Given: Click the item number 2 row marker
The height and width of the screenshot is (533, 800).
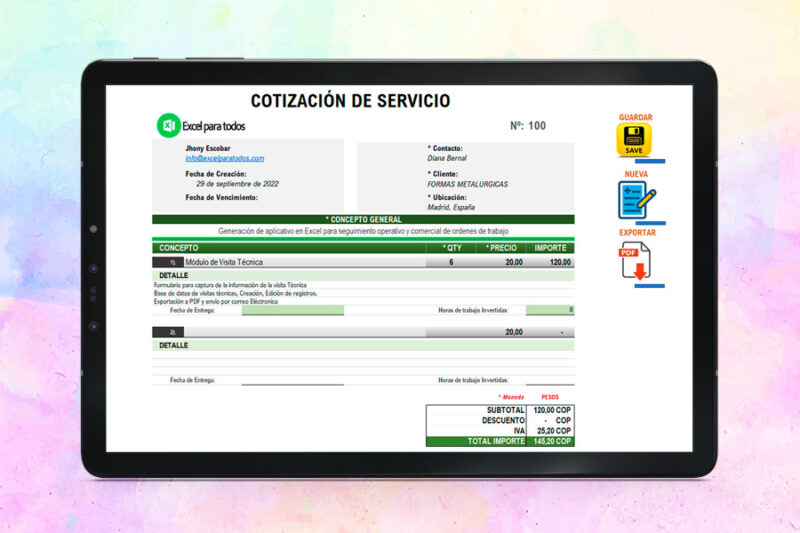Looking at the screenshot, I should pos(168,332).
